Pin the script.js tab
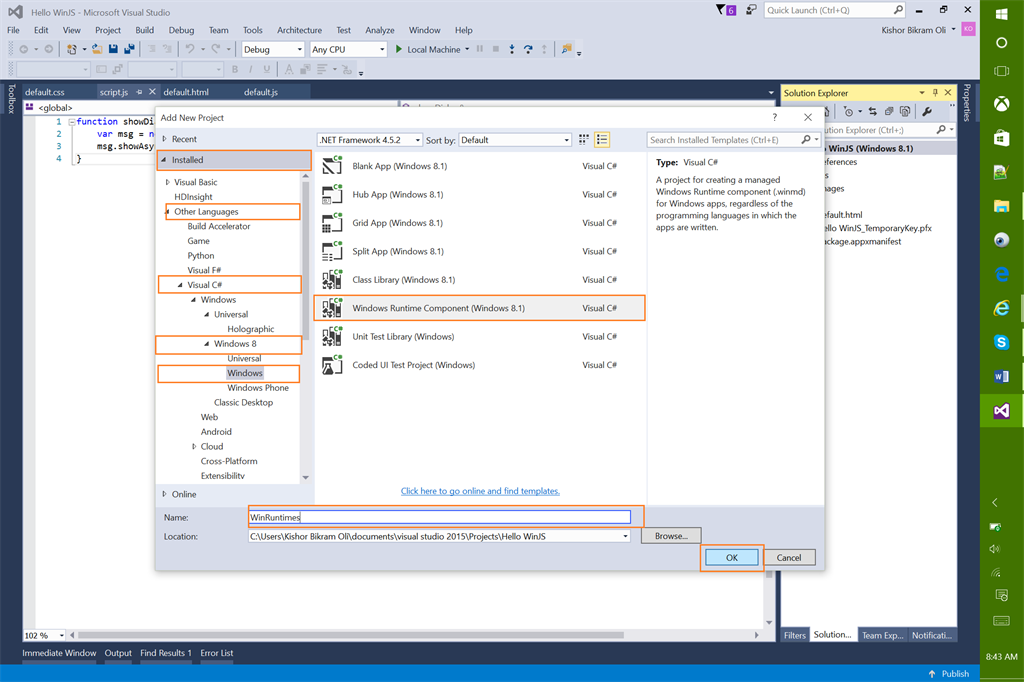1024x682 pixels. pyautogui.click(x=139, y=92)
